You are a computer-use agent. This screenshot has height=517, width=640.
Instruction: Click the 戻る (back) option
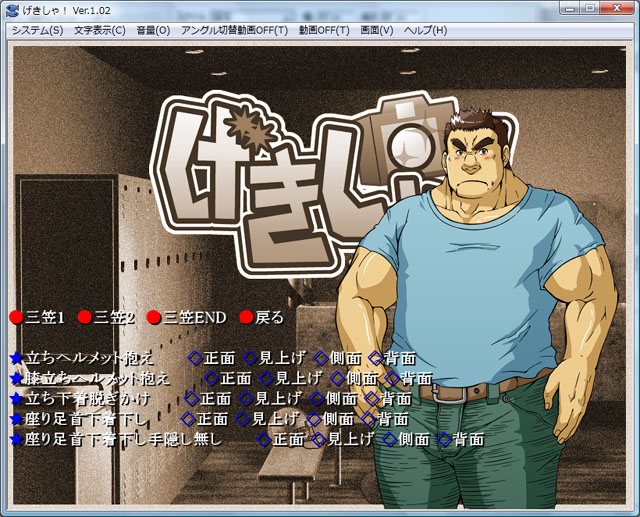(x=262, y=317)
